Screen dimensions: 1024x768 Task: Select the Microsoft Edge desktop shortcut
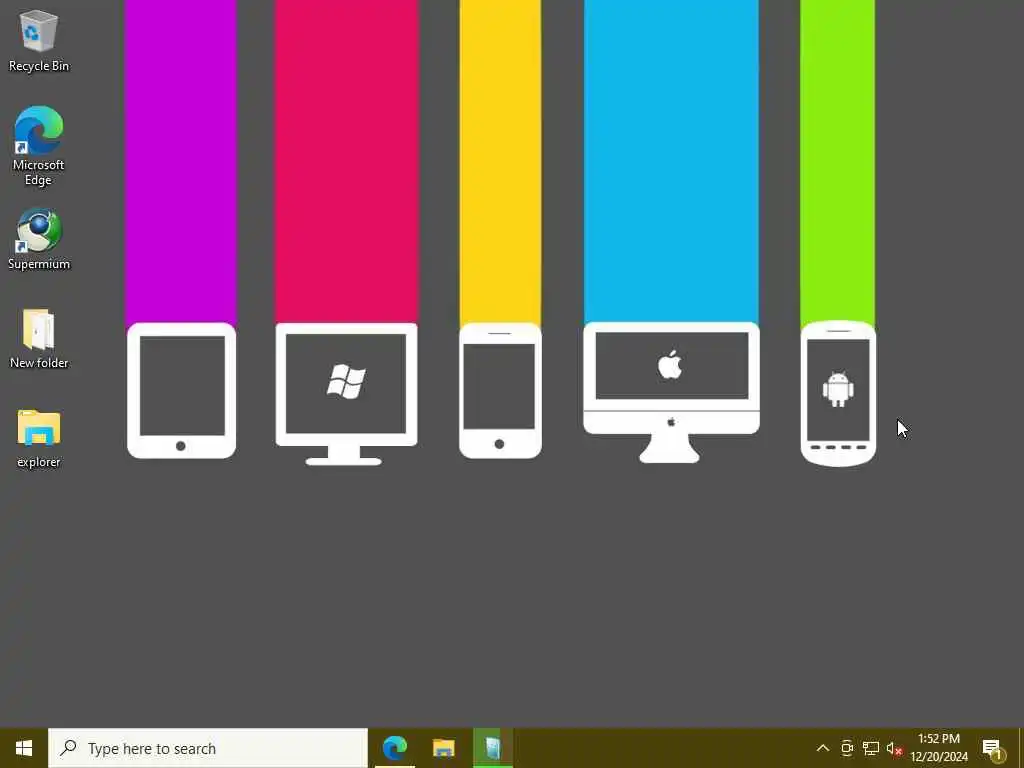[x=39, y=146]
